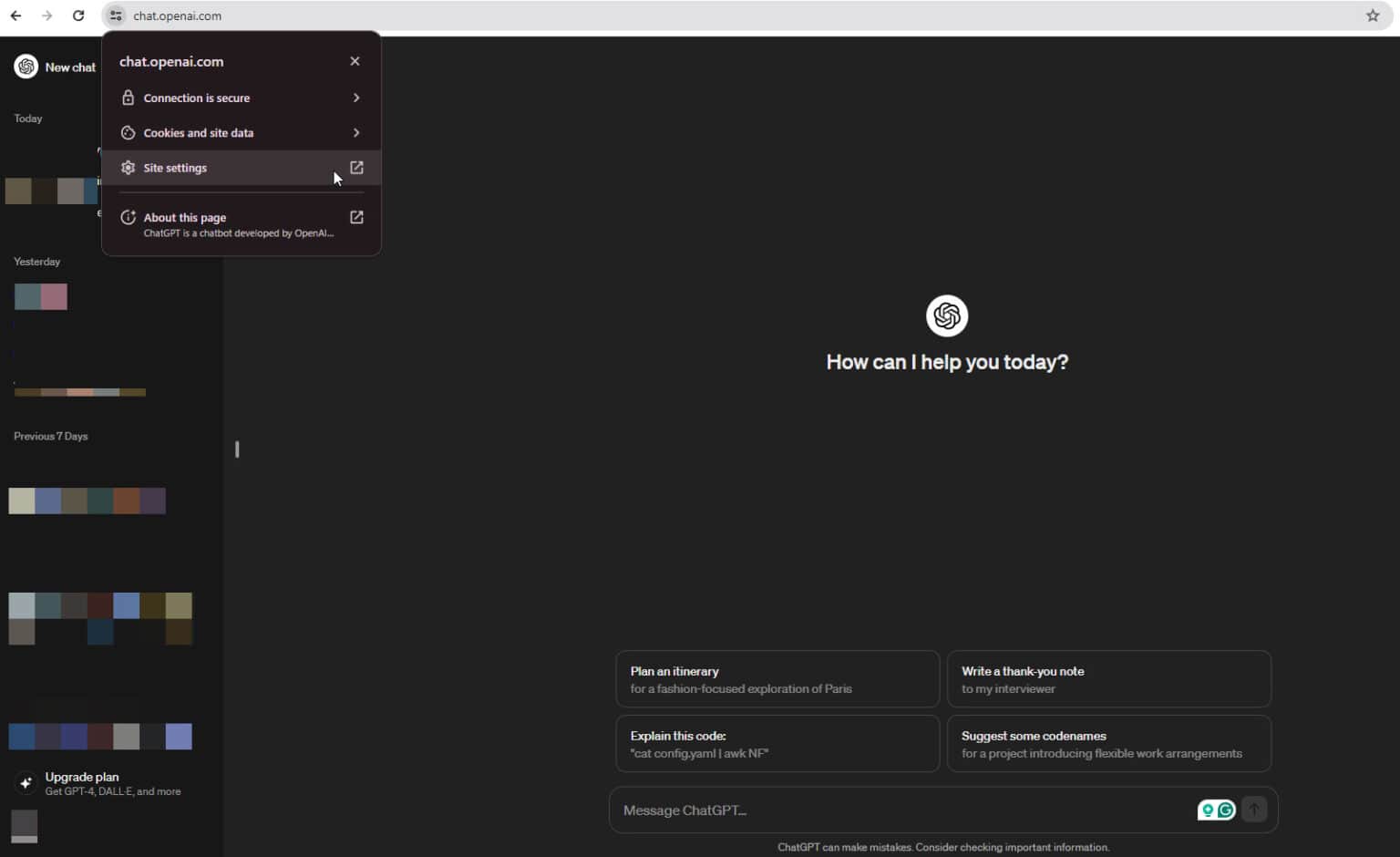Start a New chat
This screenshot has height=857, width=1400.
[x=71, y=67]
